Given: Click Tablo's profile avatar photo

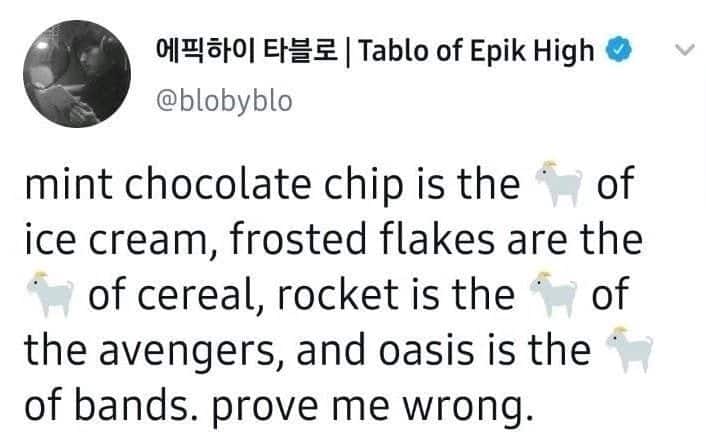Looking at the screenshot, I should tap(75, 73).
